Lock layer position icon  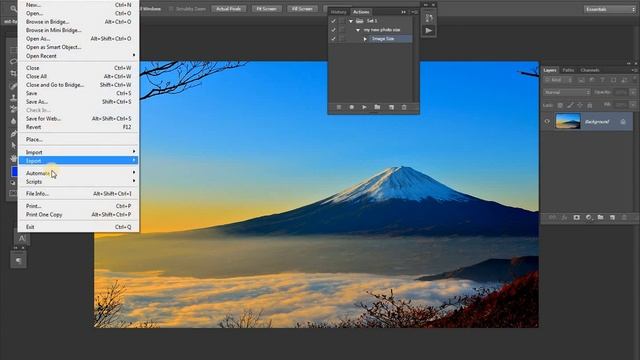click(x=580, y=105)
